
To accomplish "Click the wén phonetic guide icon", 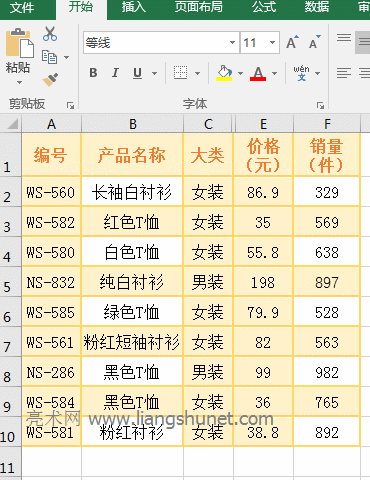I will pos(301,73).
